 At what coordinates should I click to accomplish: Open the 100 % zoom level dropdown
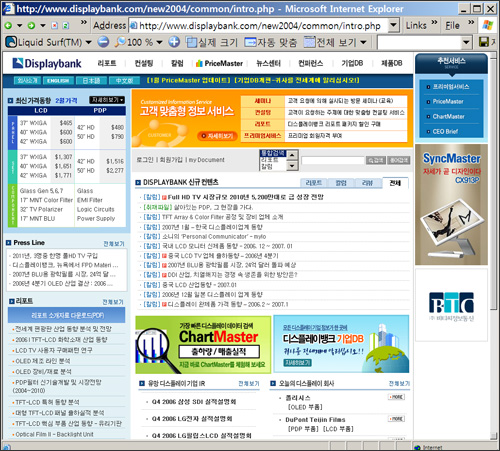coord(159,42)
